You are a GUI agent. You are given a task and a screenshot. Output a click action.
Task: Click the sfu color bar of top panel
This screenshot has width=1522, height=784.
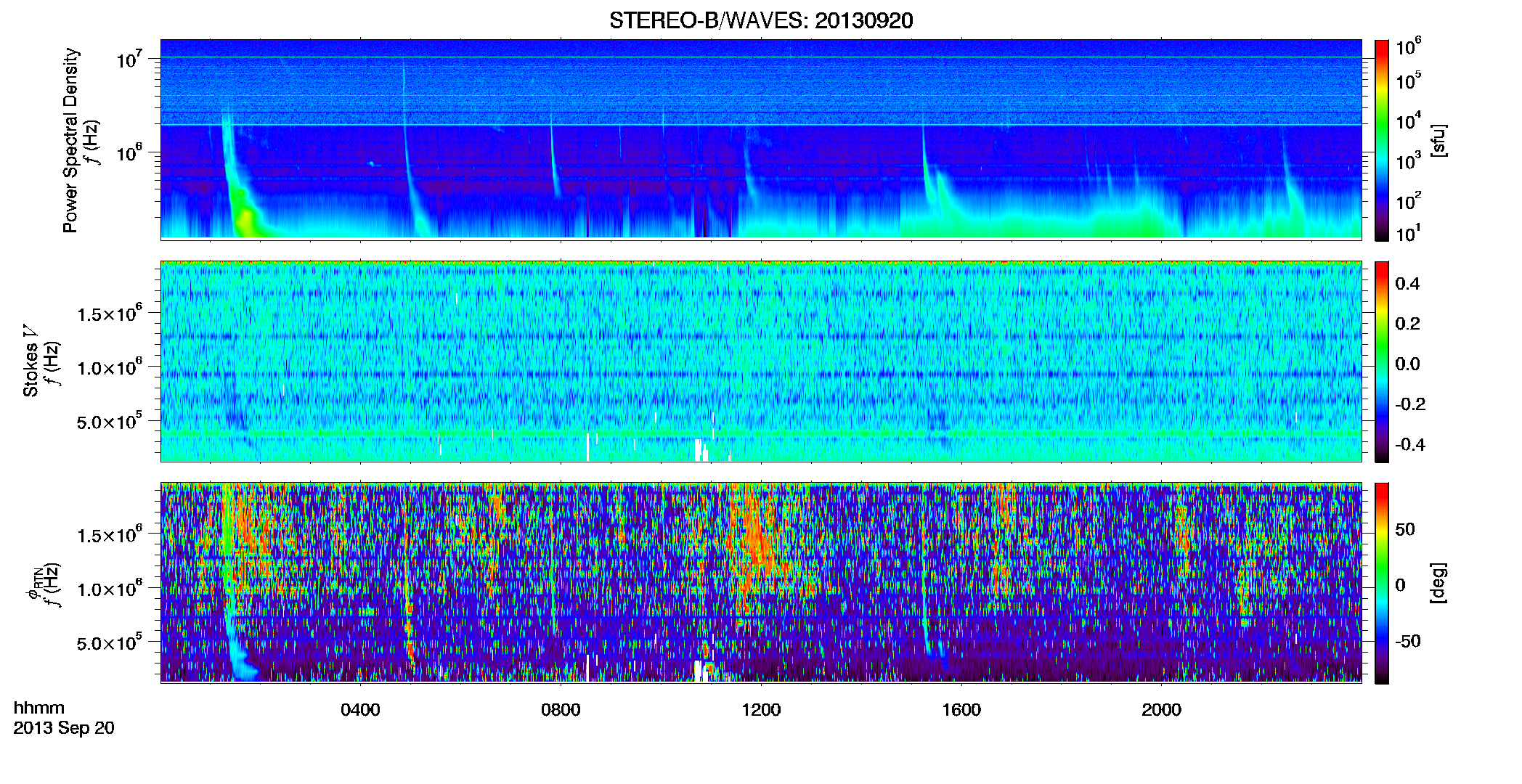pyautogui.click(x=1382, y=140)
